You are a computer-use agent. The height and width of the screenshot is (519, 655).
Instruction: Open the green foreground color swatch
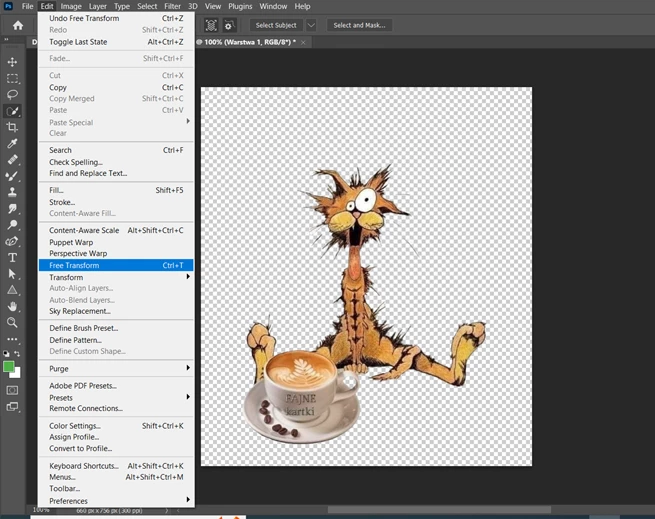tap(8, 366)
